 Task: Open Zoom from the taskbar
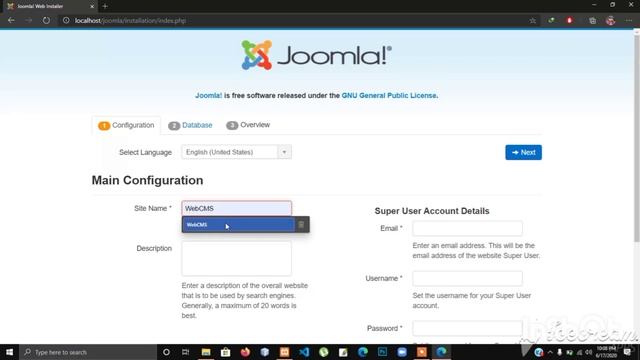tap(402, 352)
